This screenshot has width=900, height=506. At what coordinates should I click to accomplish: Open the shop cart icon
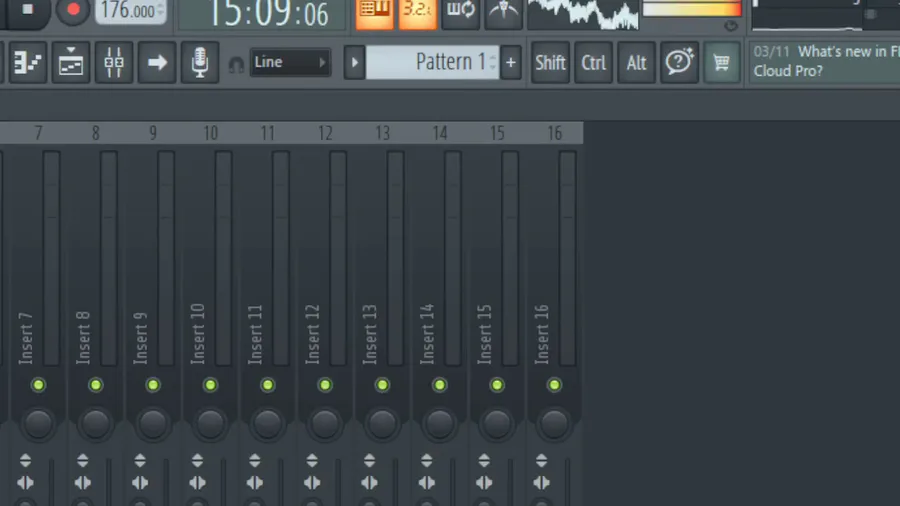[x=721, y=63]
